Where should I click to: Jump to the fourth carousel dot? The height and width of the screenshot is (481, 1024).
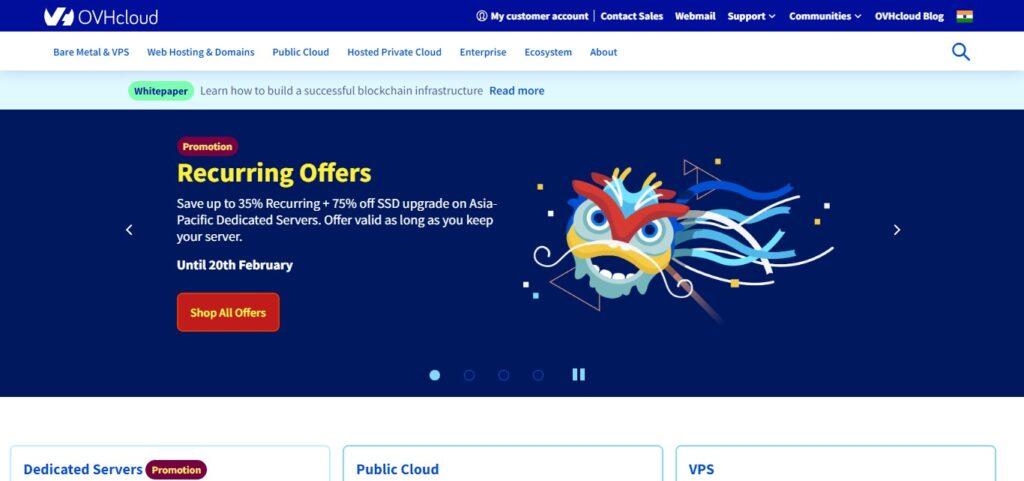tap(538, 375)
